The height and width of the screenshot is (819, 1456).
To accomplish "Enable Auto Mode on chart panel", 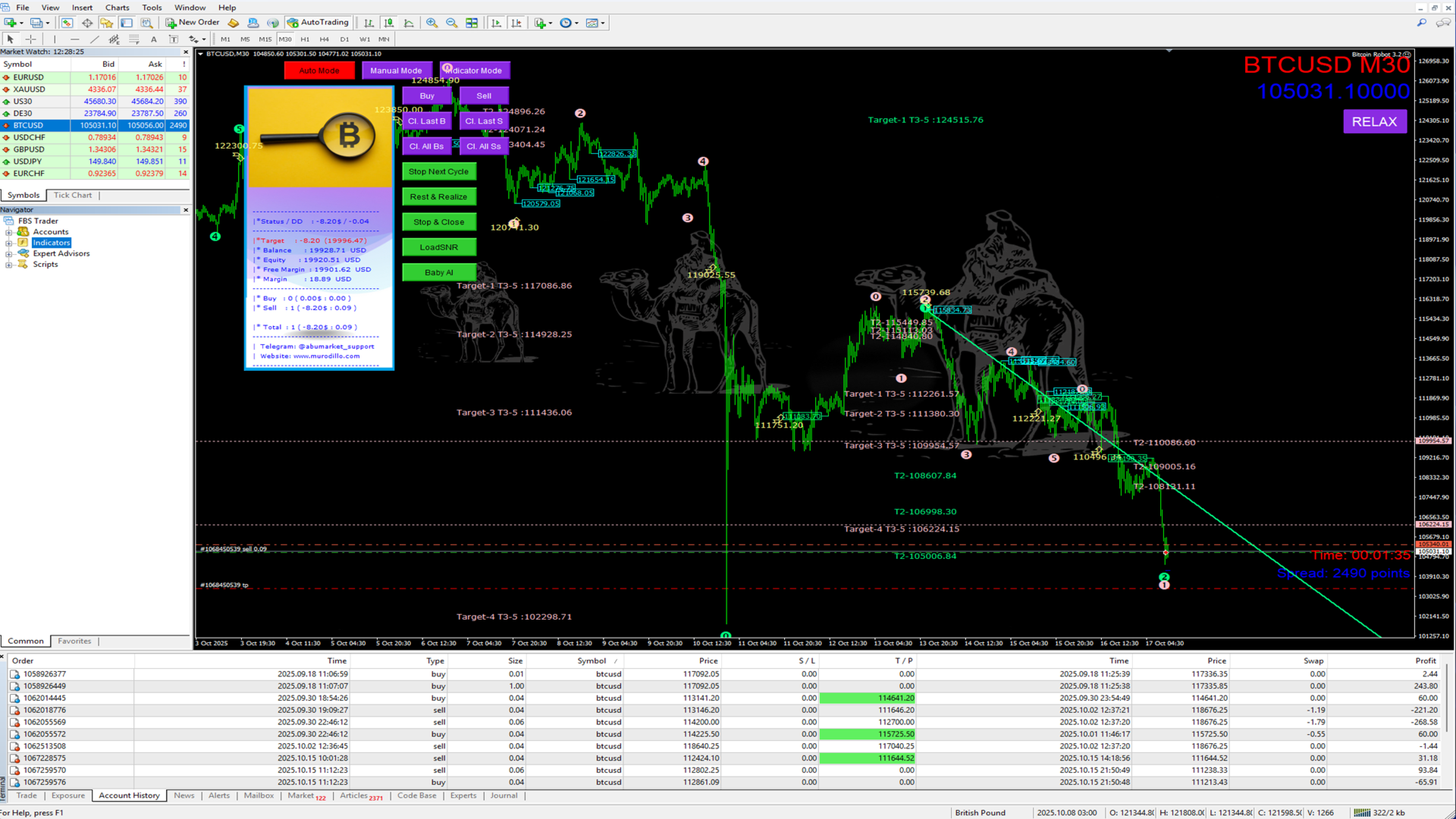I will coord(319,71).
